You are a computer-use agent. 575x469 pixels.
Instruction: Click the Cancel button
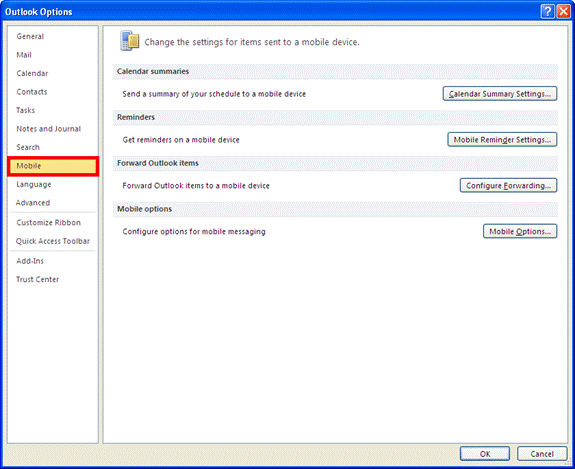coord(542,454)
